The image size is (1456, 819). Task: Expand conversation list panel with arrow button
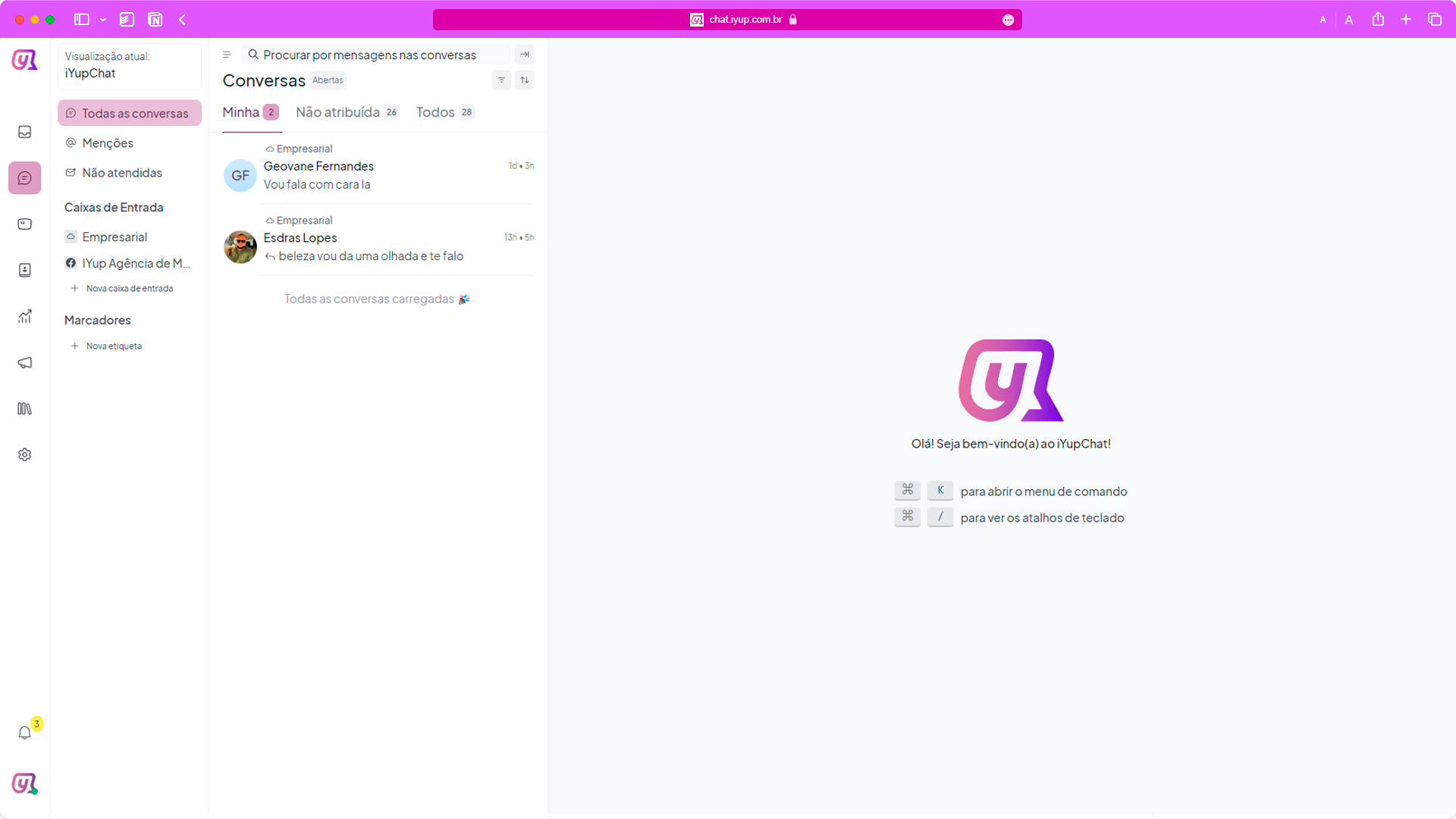coord(524,55)
